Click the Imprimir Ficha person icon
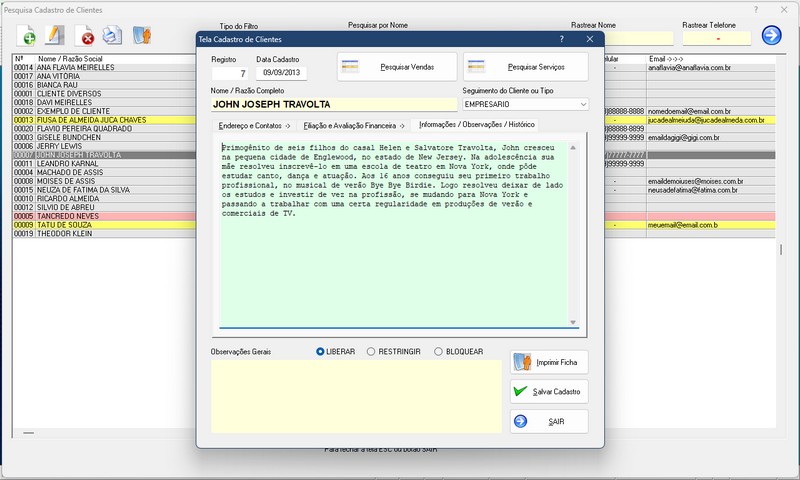 point(522,362)
